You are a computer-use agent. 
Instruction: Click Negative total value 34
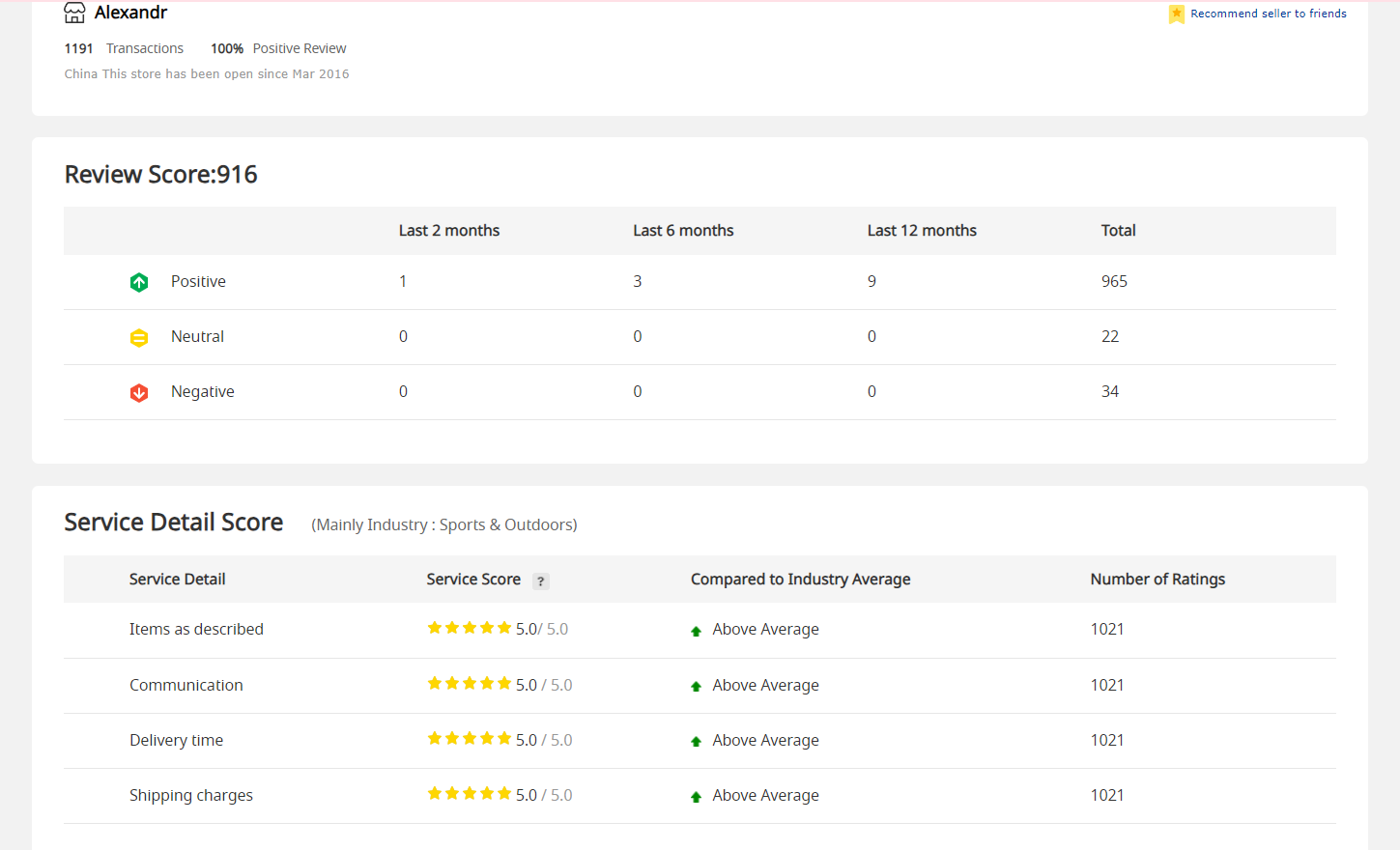(1110, 391)
